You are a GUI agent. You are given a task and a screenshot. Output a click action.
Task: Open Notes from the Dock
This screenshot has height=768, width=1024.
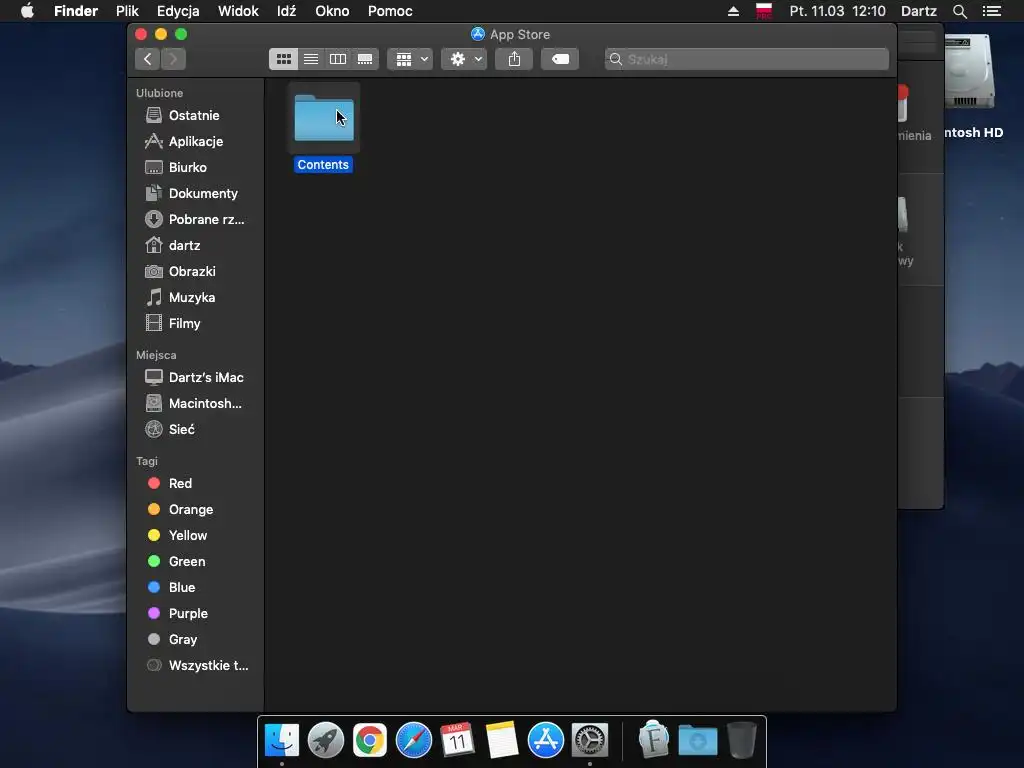pyautogui.click(x=502, y=740)
